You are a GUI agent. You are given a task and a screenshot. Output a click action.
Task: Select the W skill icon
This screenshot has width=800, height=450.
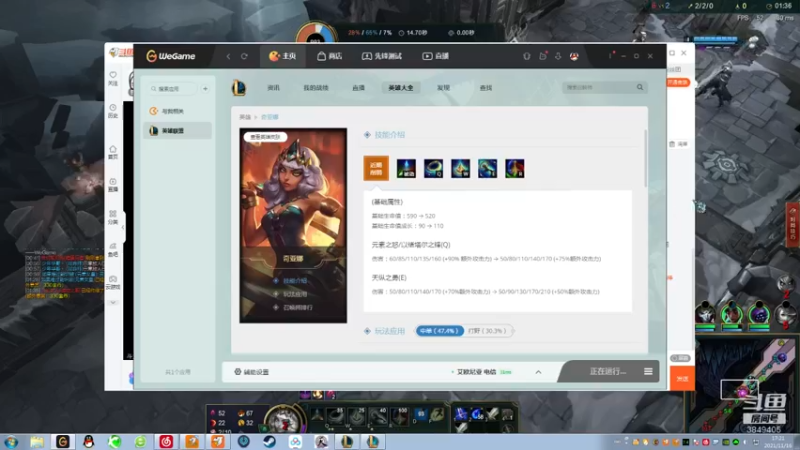point(460,168)
